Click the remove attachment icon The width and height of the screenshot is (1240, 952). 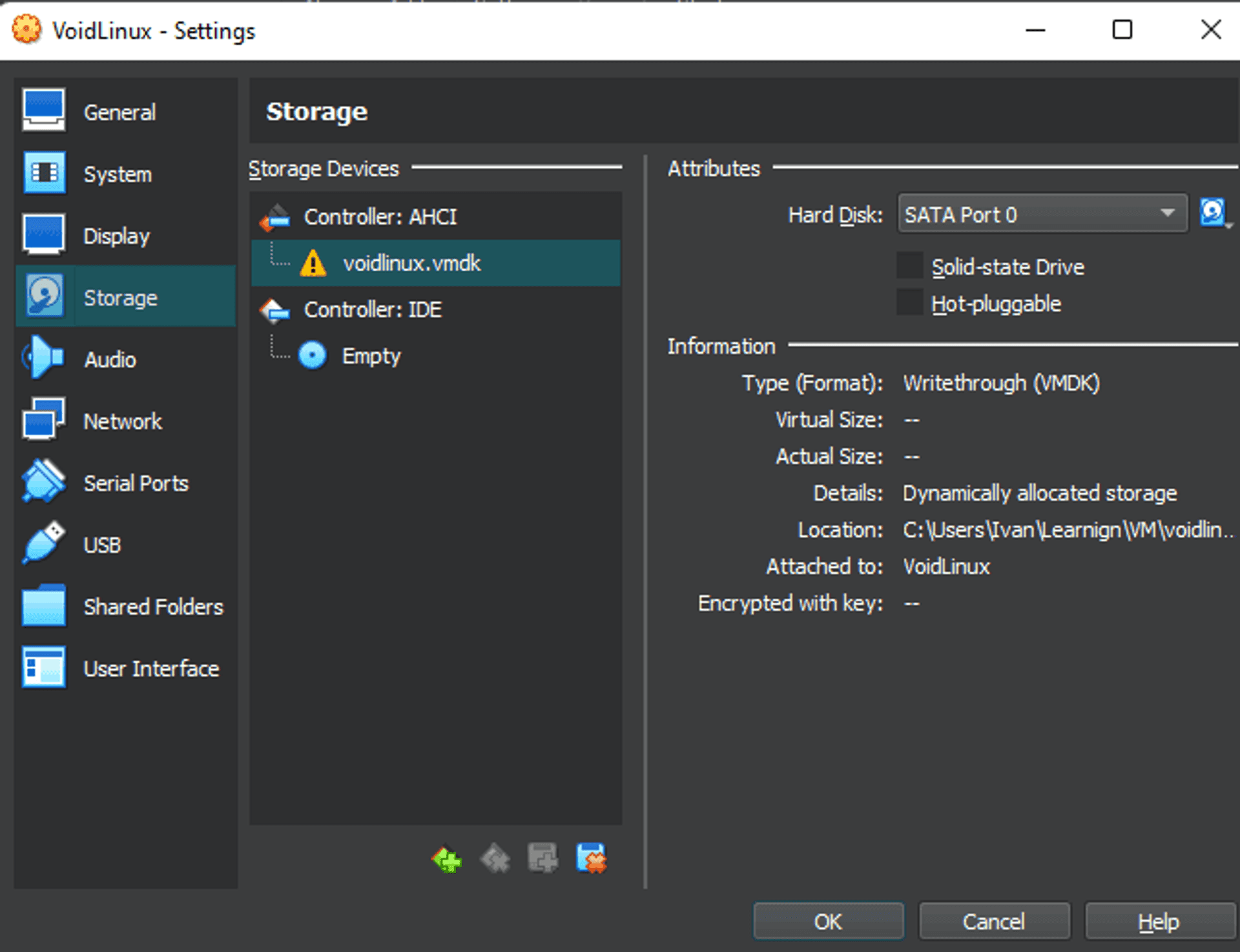click(x=591, y=859)
